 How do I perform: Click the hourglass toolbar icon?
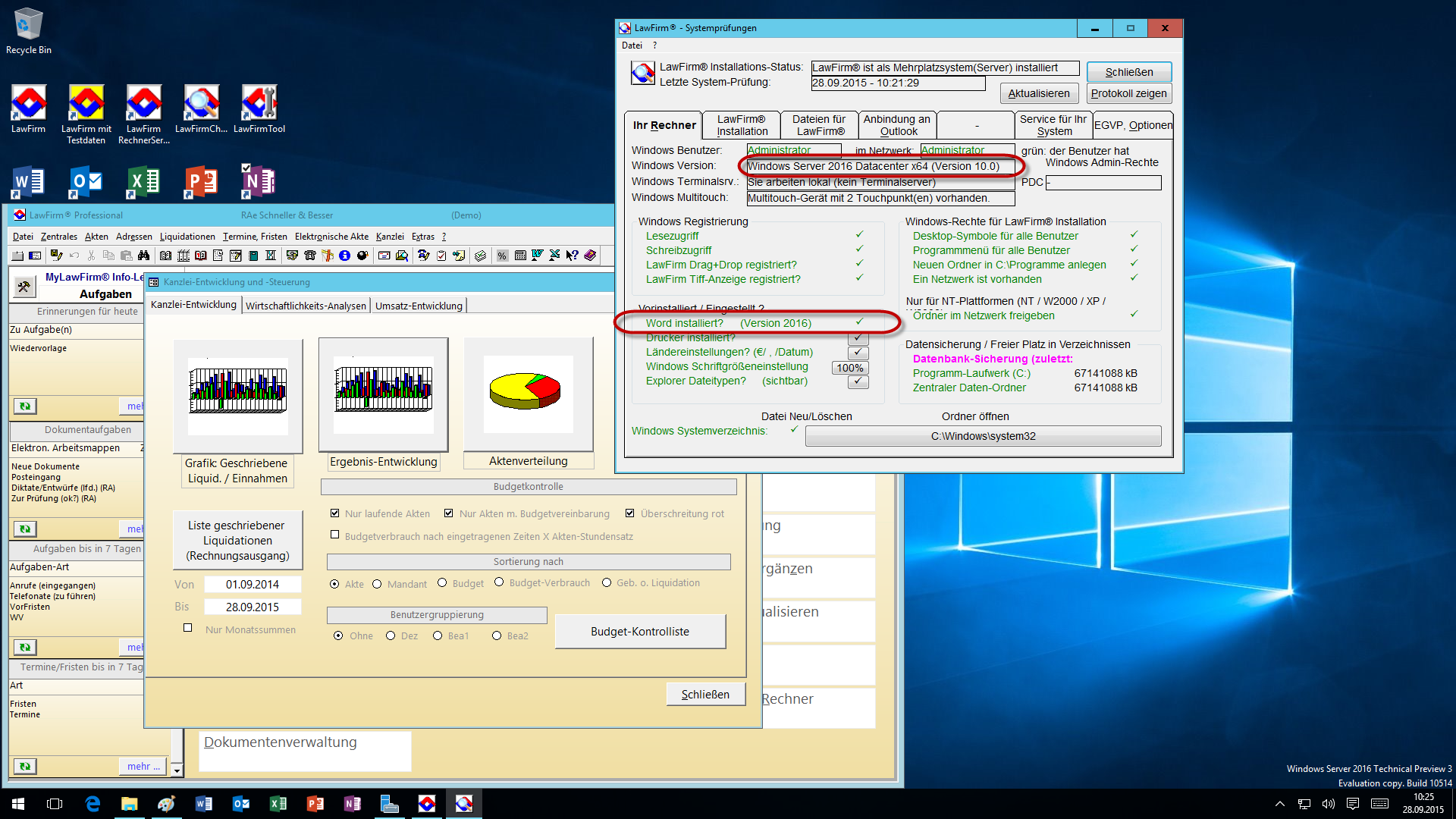point(271,256)
